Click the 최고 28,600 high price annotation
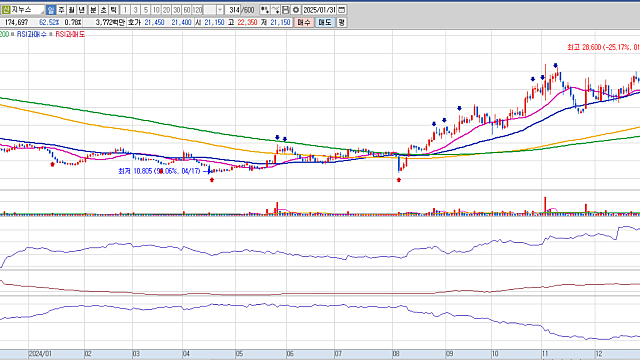Screen dimensions: 640x360 [603, 47]
